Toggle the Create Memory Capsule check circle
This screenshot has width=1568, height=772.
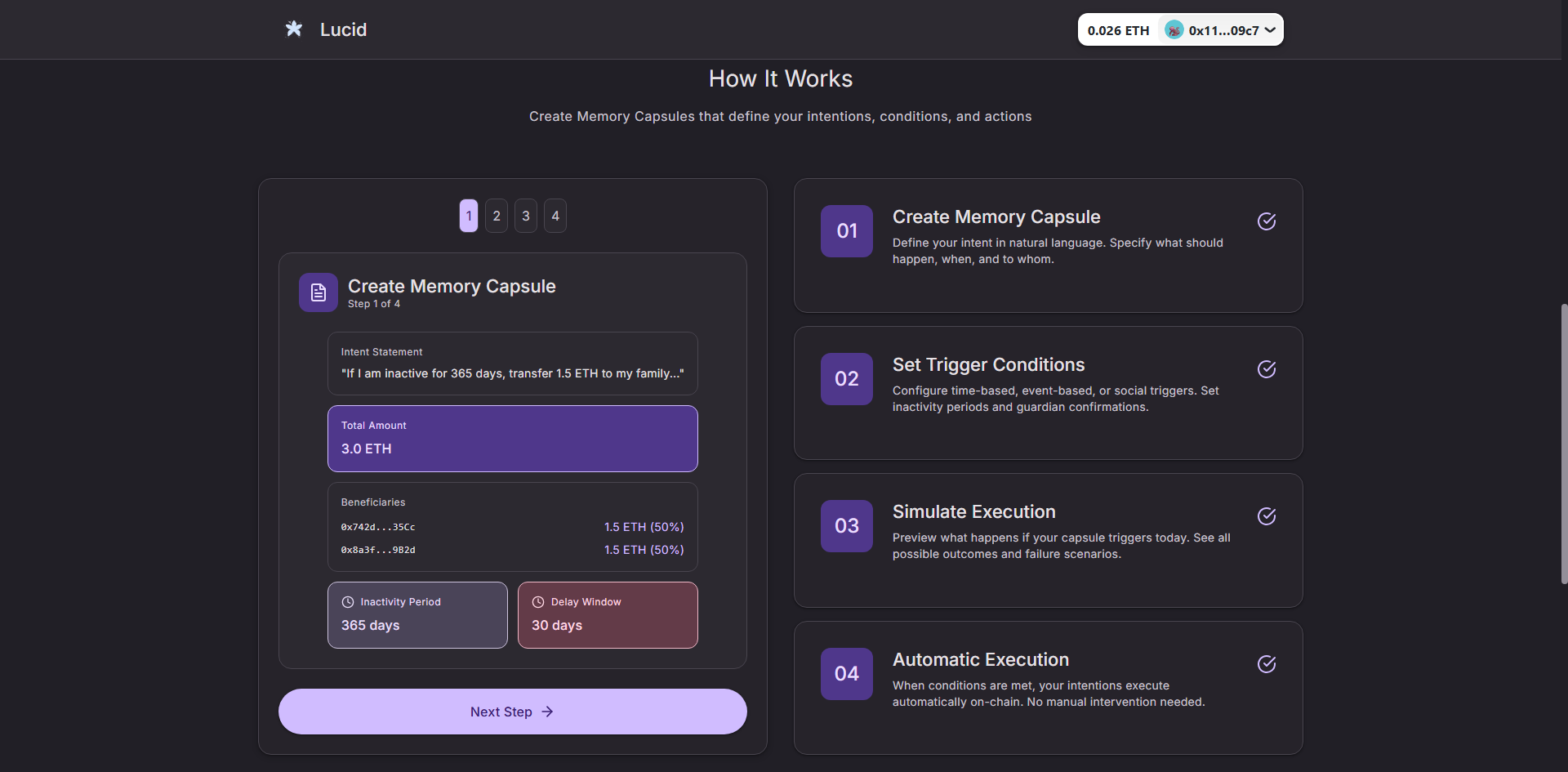pos(1267,221)
